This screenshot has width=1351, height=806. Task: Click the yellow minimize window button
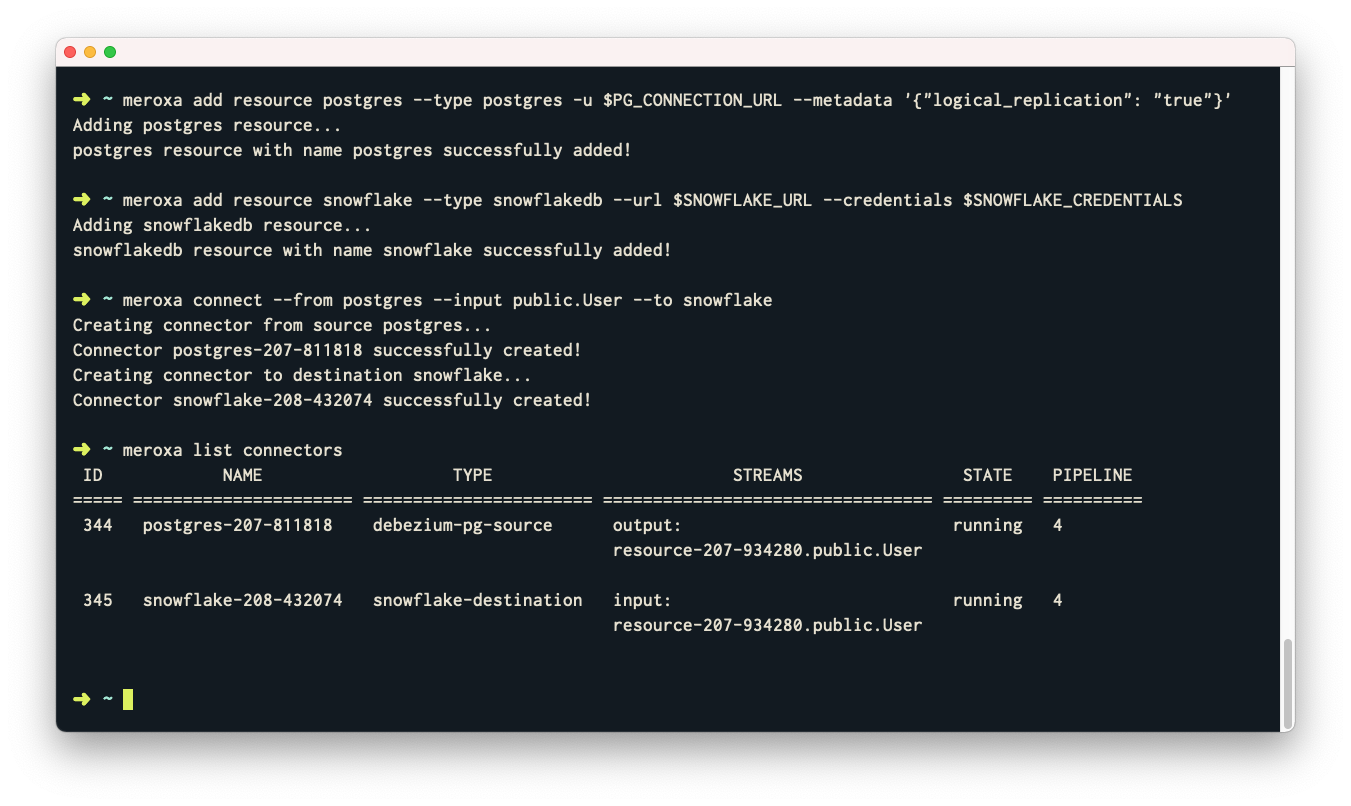tap(90, 52)
